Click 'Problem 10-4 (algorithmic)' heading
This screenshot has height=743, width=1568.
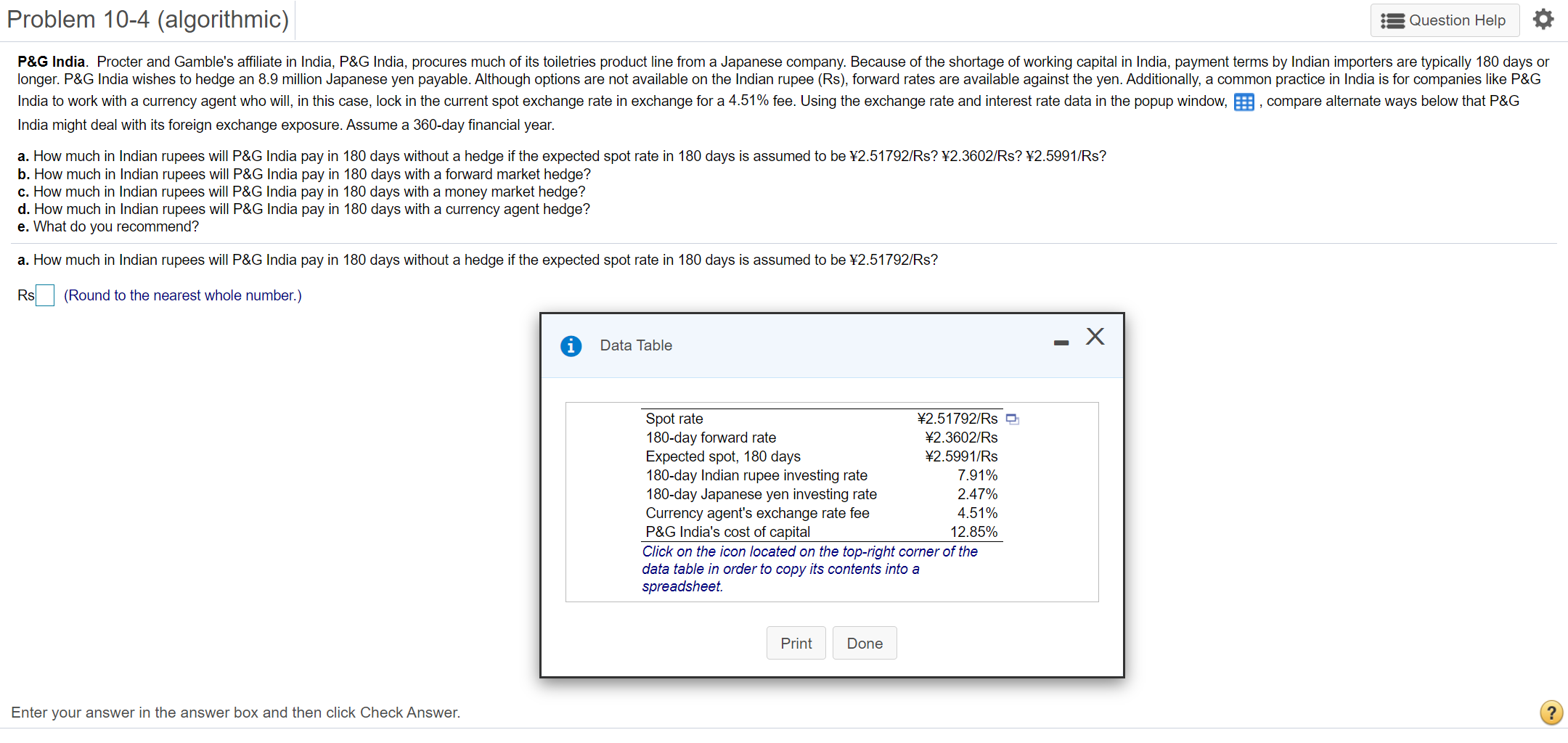click(148, 20)
